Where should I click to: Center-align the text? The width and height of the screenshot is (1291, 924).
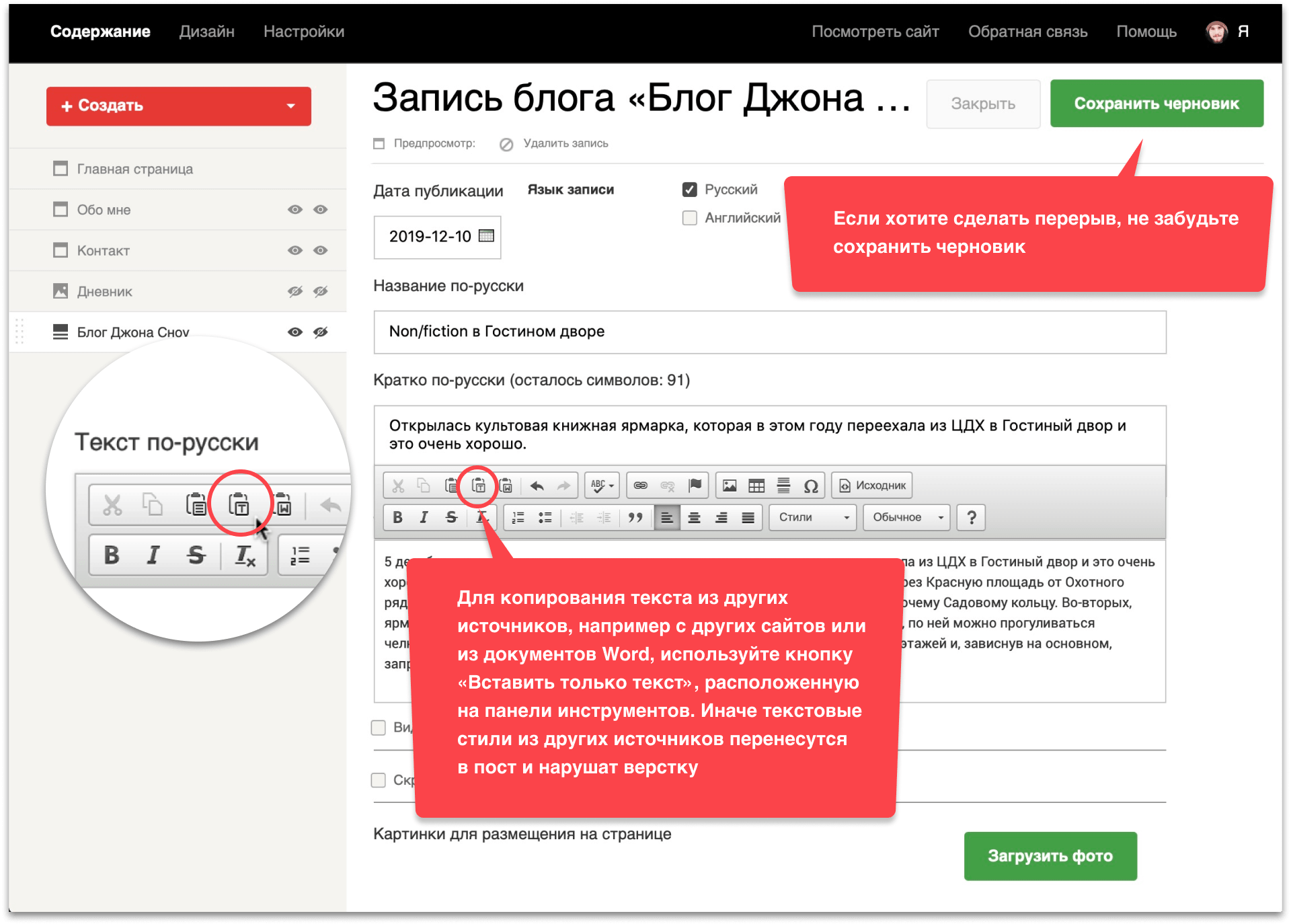(x=694, y=517)
